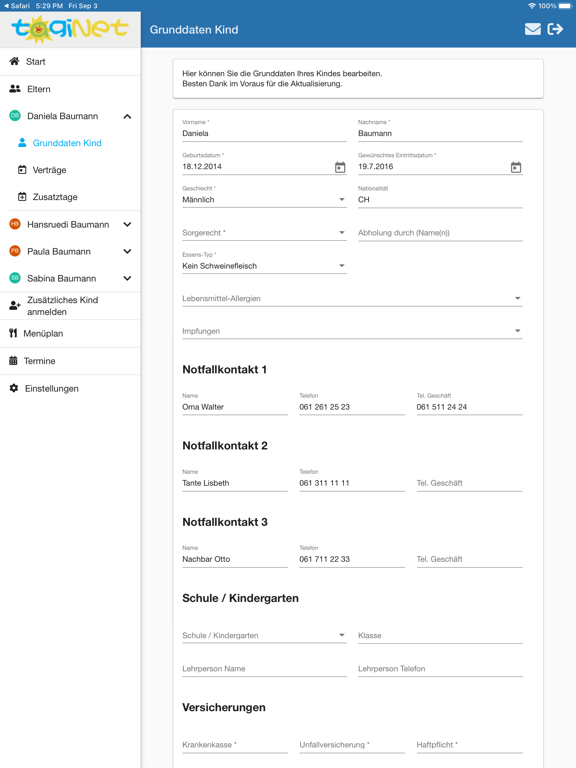This screenshot has width=576, height=768.
Task: Click the person icon beside Grunddaten Kind
Action: [22, 143]
